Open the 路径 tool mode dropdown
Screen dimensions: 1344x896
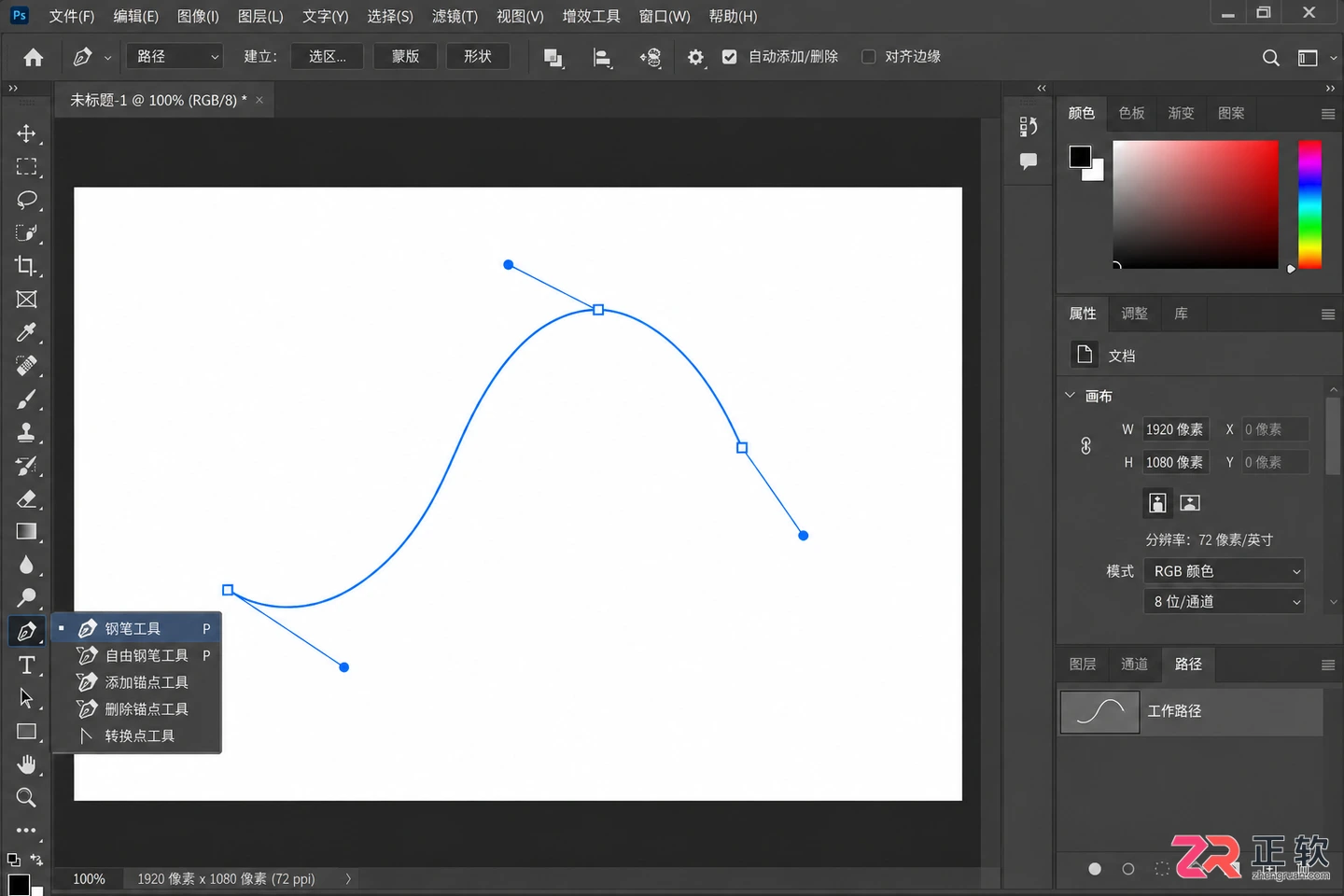[176, 57]
